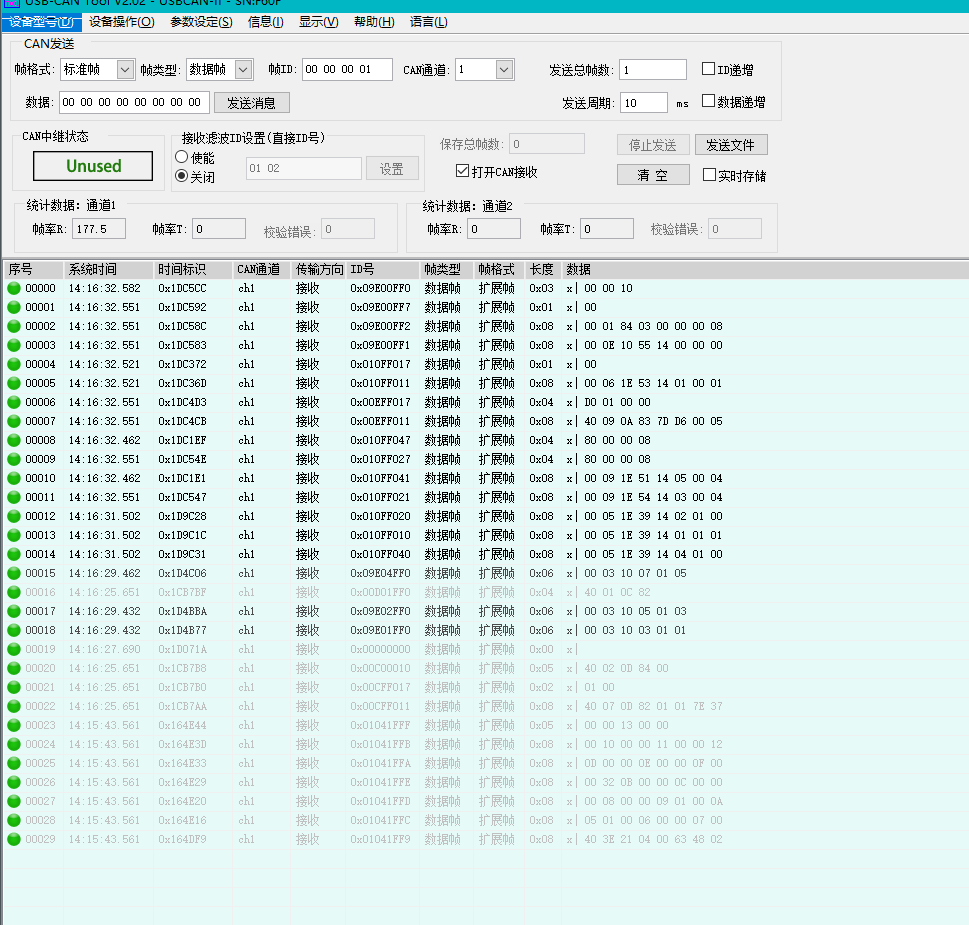Open the 参数设定(S) menu
This screenshot has height=925, width=969.
pos(201,22)
